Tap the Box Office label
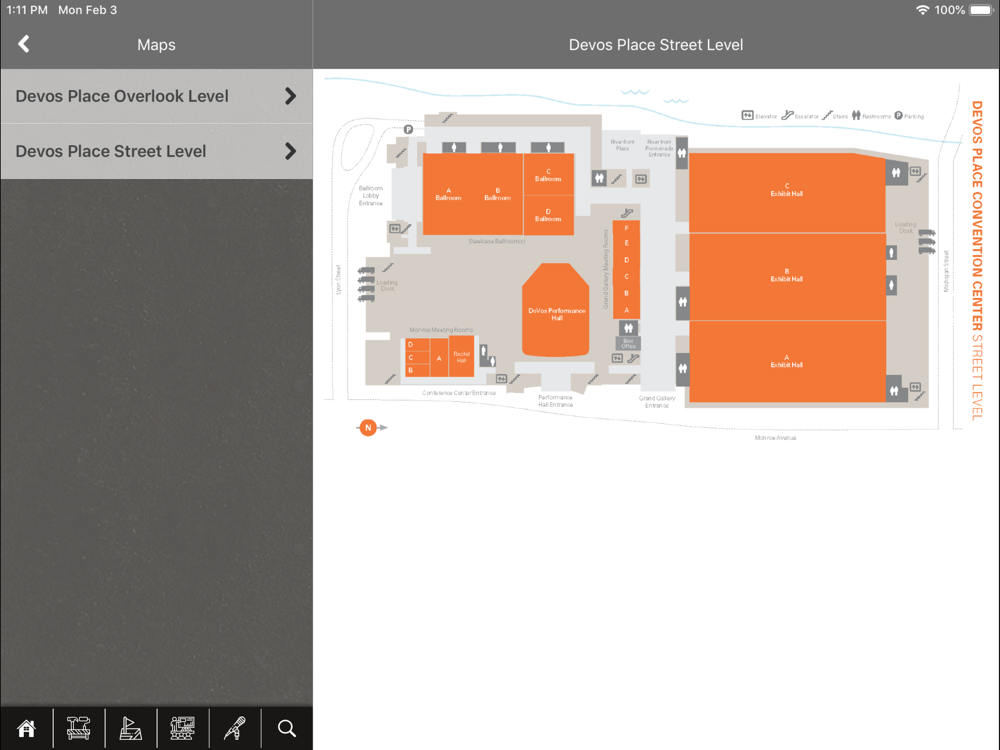 pyautogui.click(x=628, y=343)
